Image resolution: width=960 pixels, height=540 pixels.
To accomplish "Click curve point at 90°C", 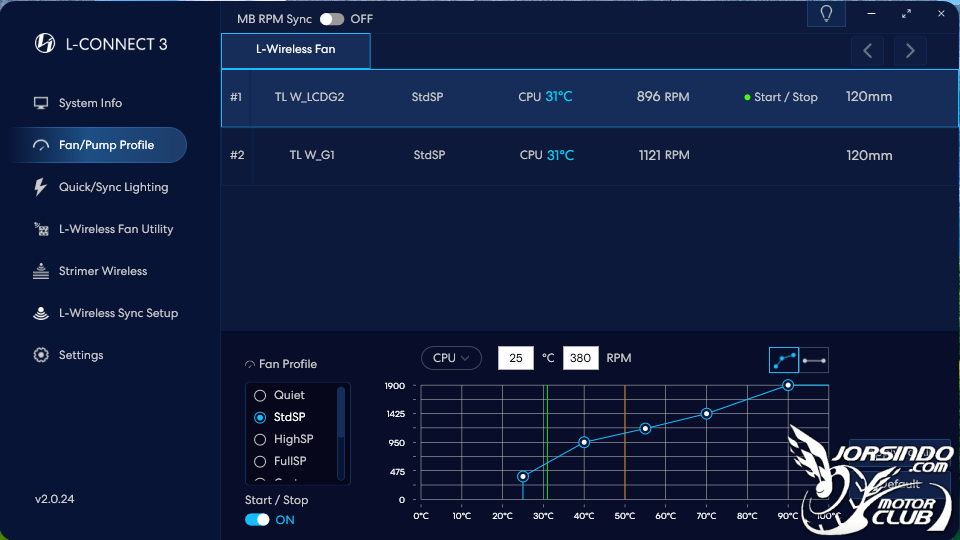I will point(788,385).
